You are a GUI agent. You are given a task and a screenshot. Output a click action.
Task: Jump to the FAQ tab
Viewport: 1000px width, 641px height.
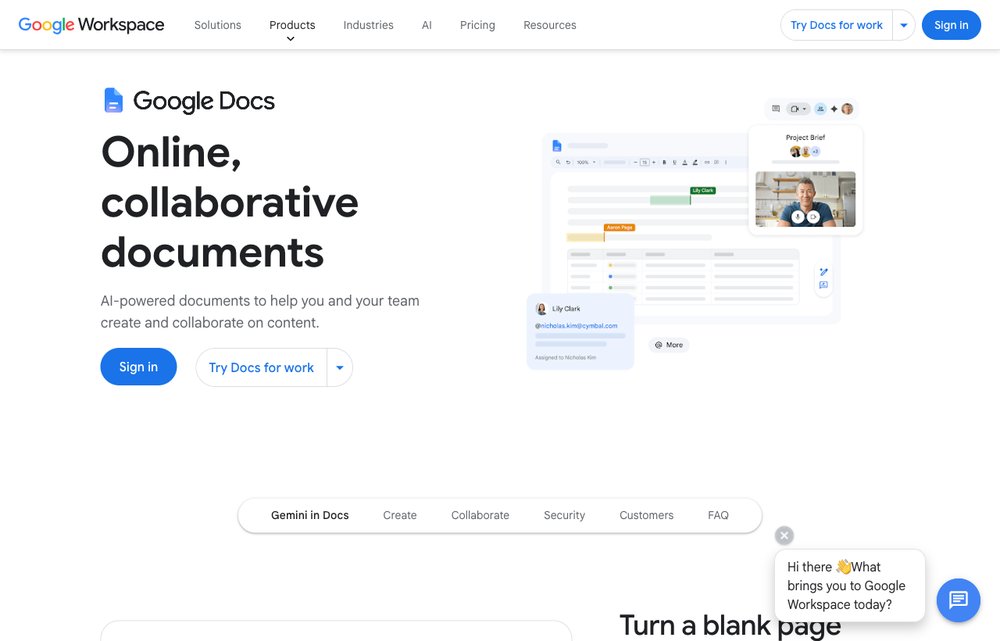click(718, 515)
